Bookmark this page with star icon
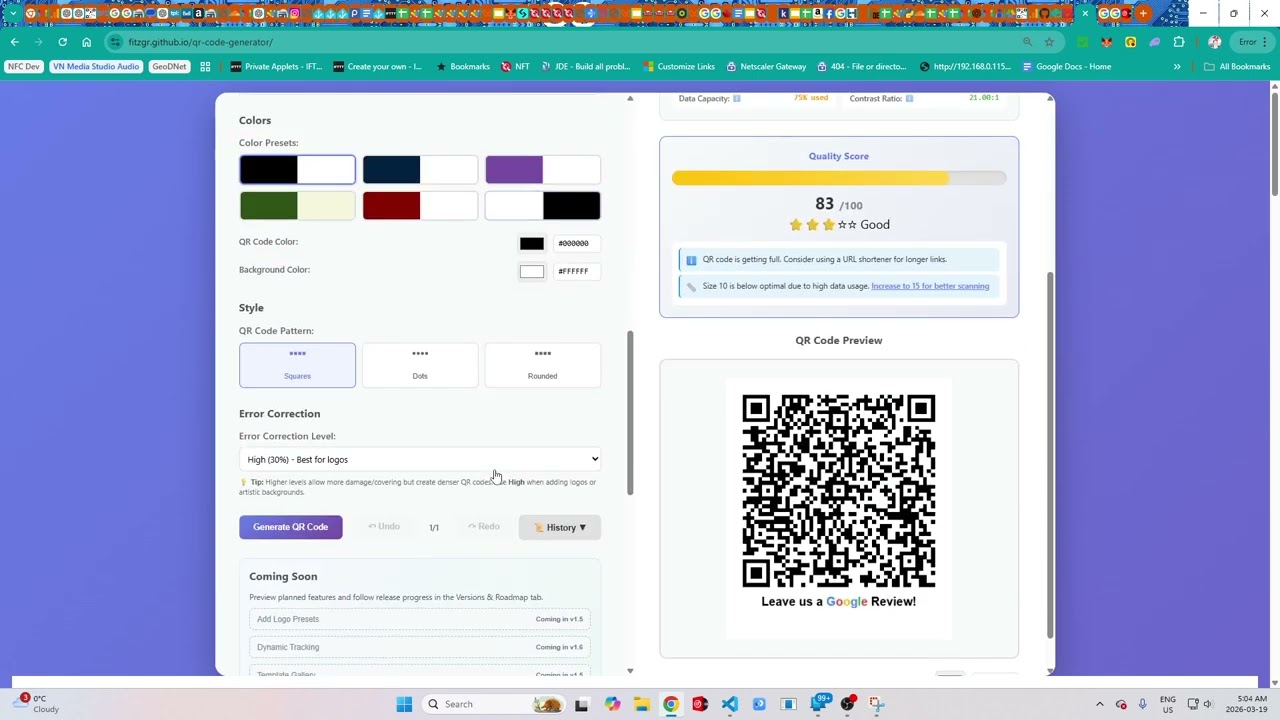The width and height of the screenshot is (1280, 720). [1049, 42]
